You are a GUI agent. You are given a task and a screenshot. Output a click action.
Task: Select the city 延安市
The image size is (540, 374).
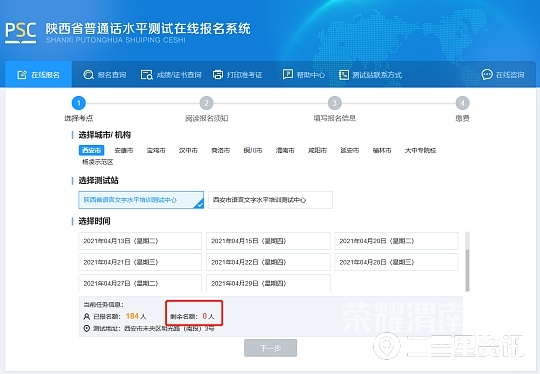(350, 150)
